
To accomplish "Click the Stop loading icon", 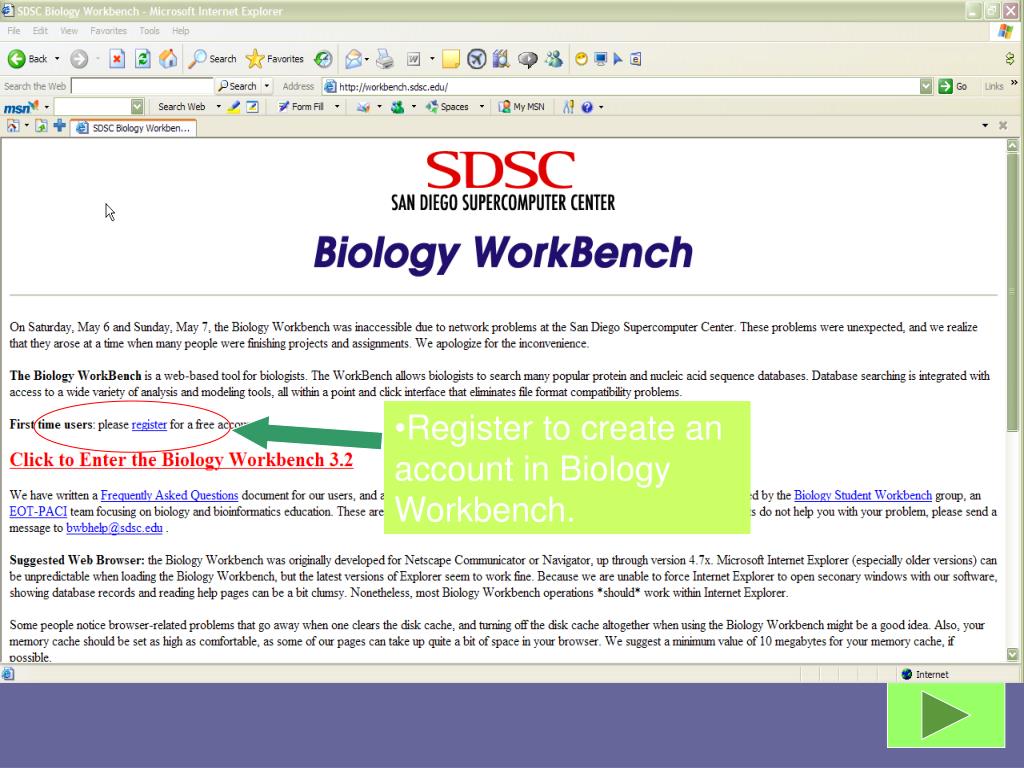I will (117, 59).
